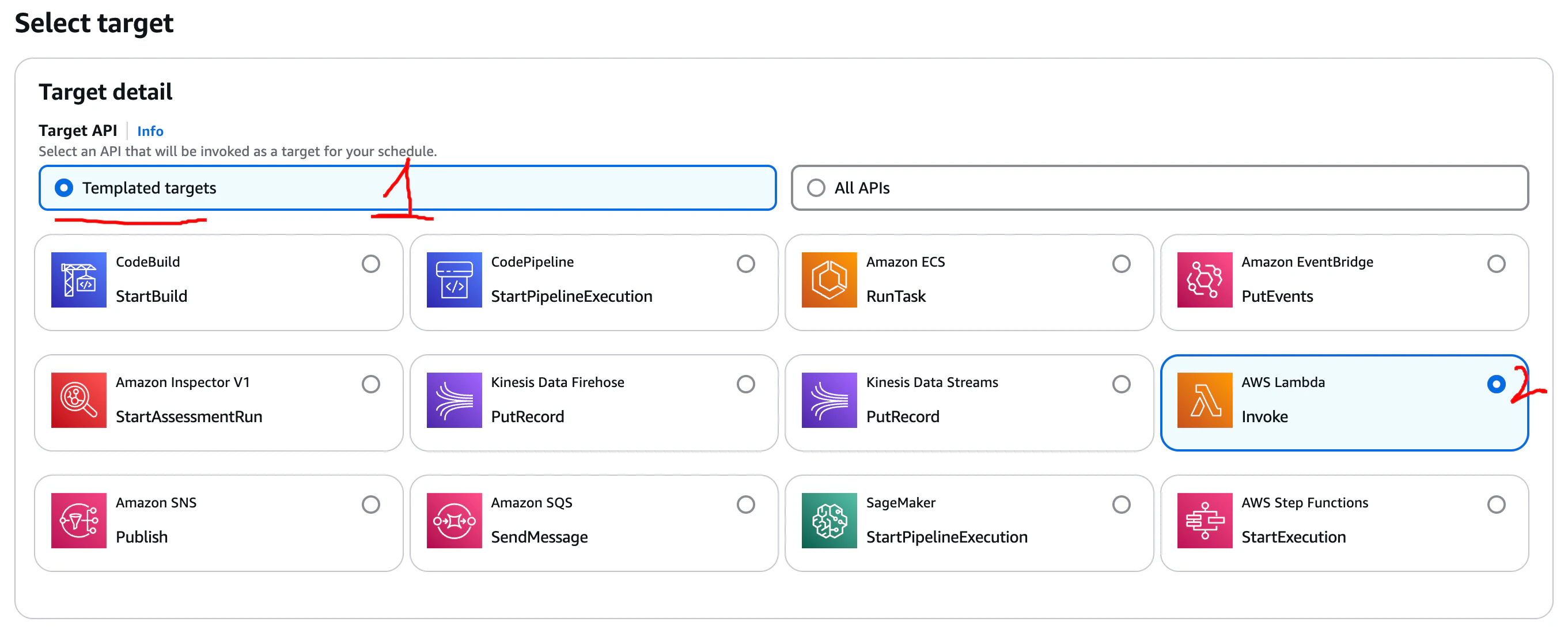Click the Amazon Inspector V1 icon
Screen dimensions: 1568x637
pyautogui.click(x=78, y=400)
